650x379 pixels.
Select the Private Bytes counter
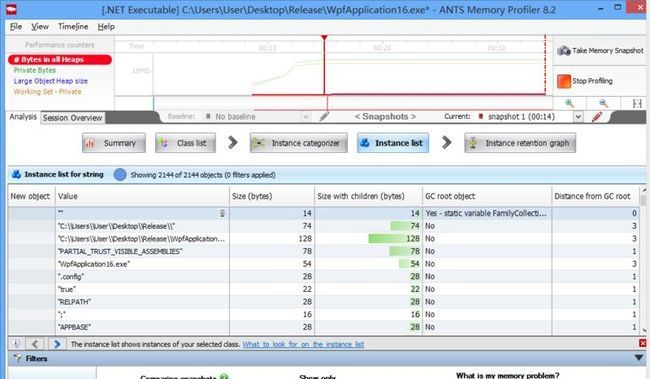(35, 70)
